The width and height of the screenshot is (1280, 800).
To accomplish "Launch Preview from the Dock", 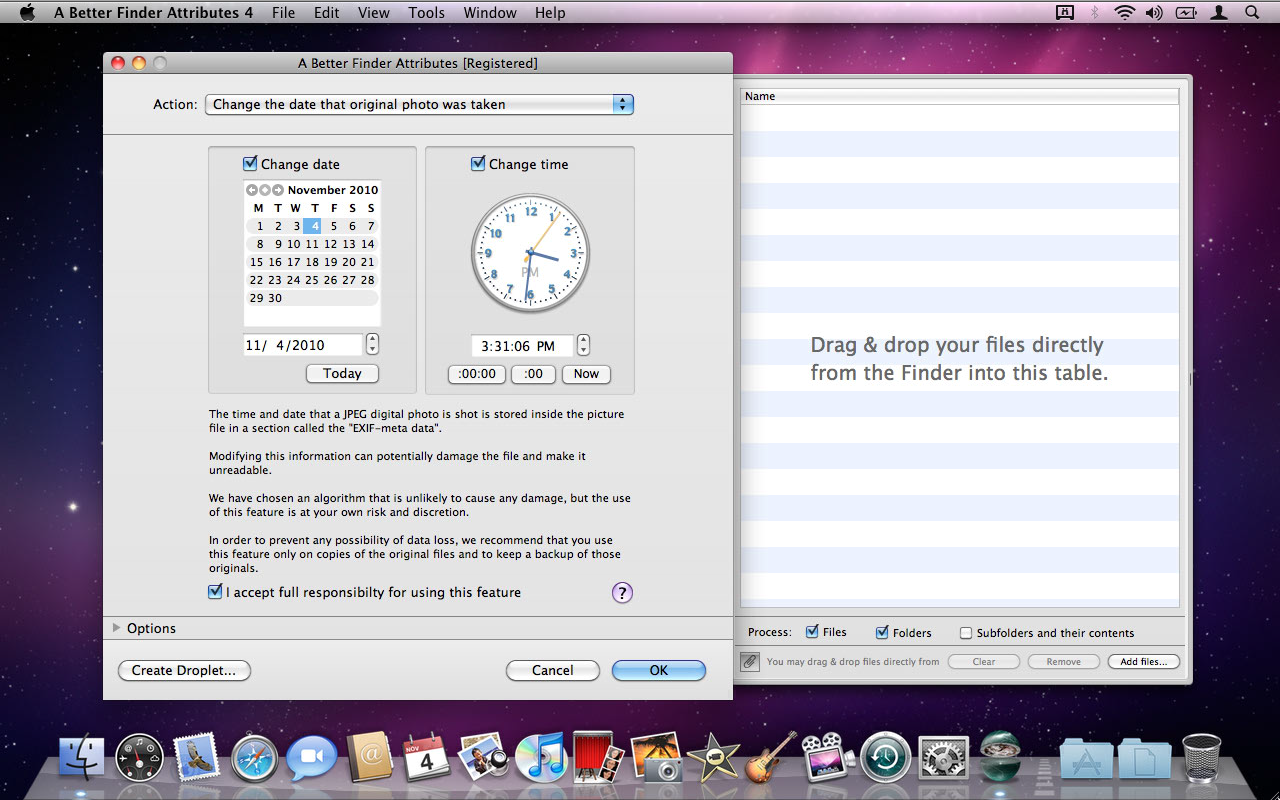I will (x=484, y=758).
